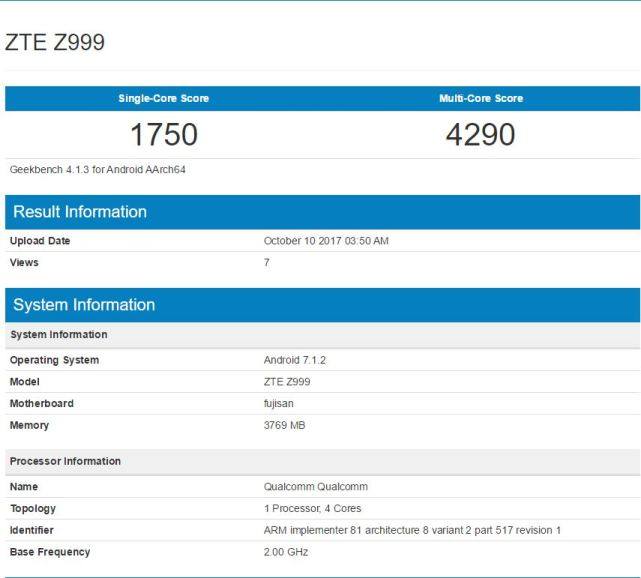Click the Result Information section header

click(323, 212)
